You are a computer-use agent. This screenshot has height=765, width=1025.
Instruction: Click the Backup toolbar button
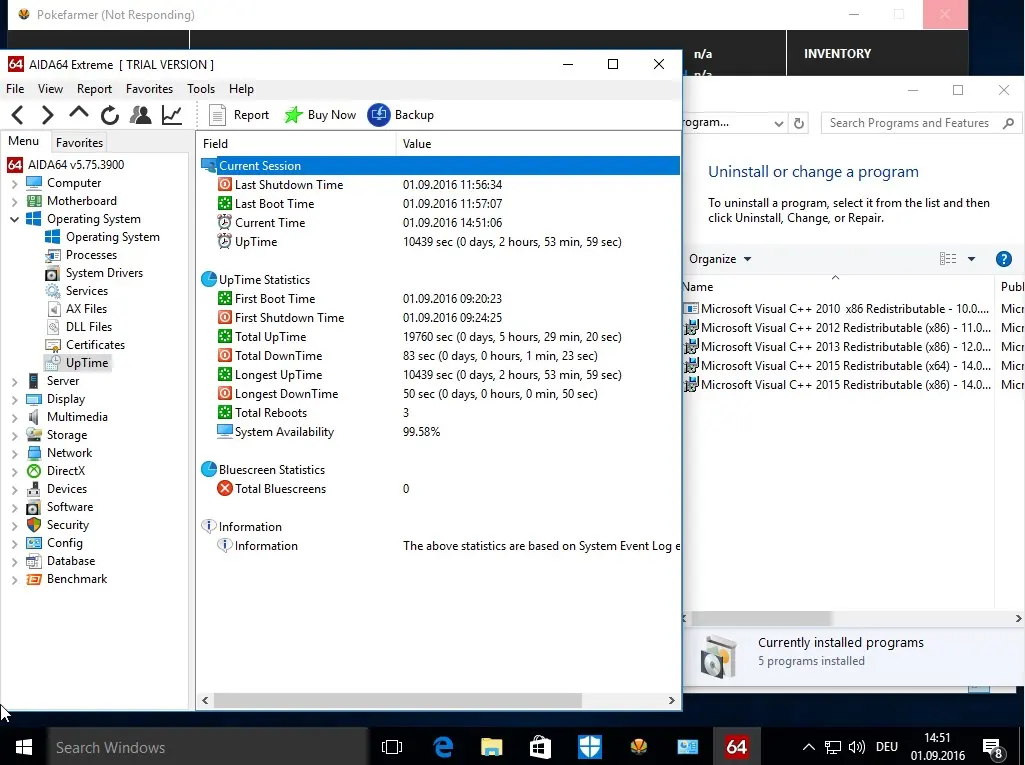point(401,115)
